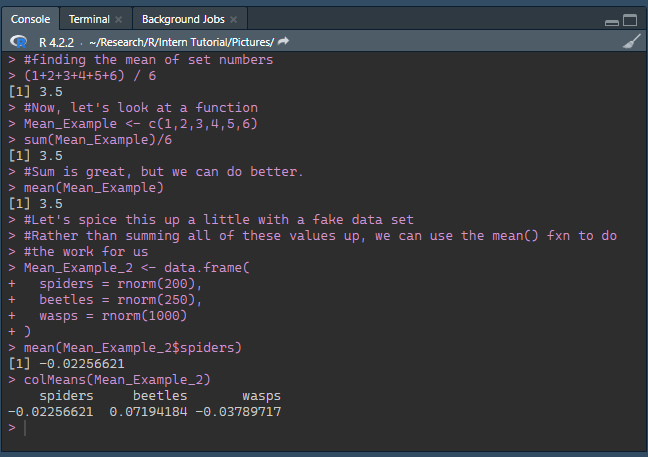Click the R logo icon
This screenshot has height=457, width=648.
click(19, 42)
